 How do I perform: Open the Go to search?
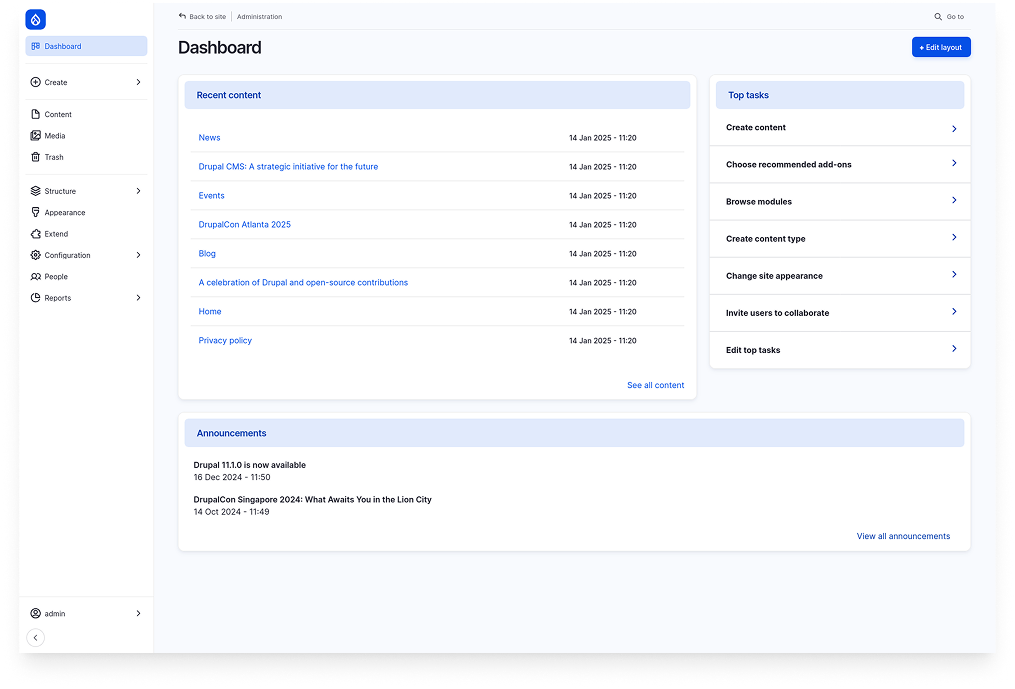[x=948, y=16]
